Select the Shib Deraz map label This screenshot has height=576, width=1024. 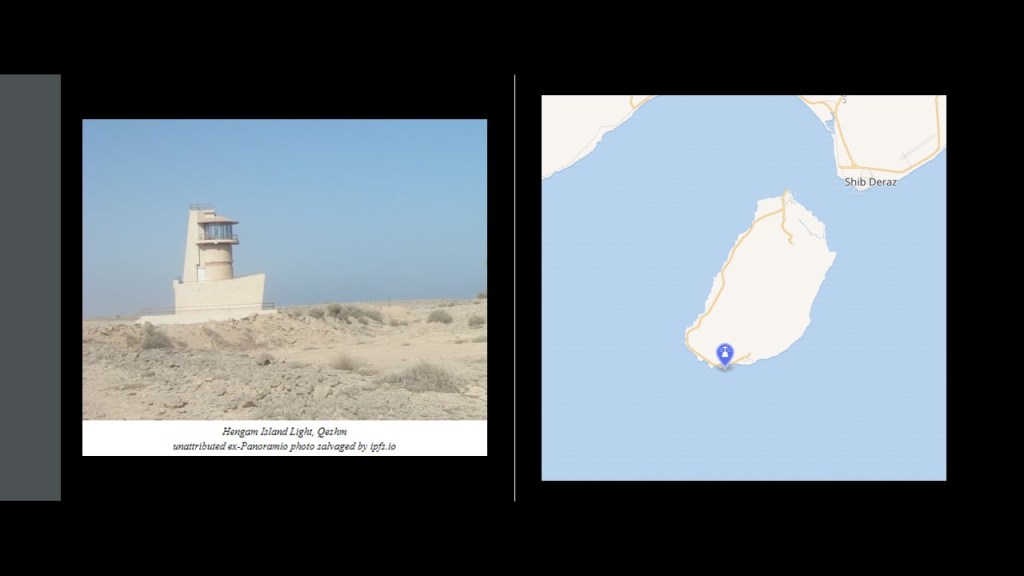pos(871,182)
